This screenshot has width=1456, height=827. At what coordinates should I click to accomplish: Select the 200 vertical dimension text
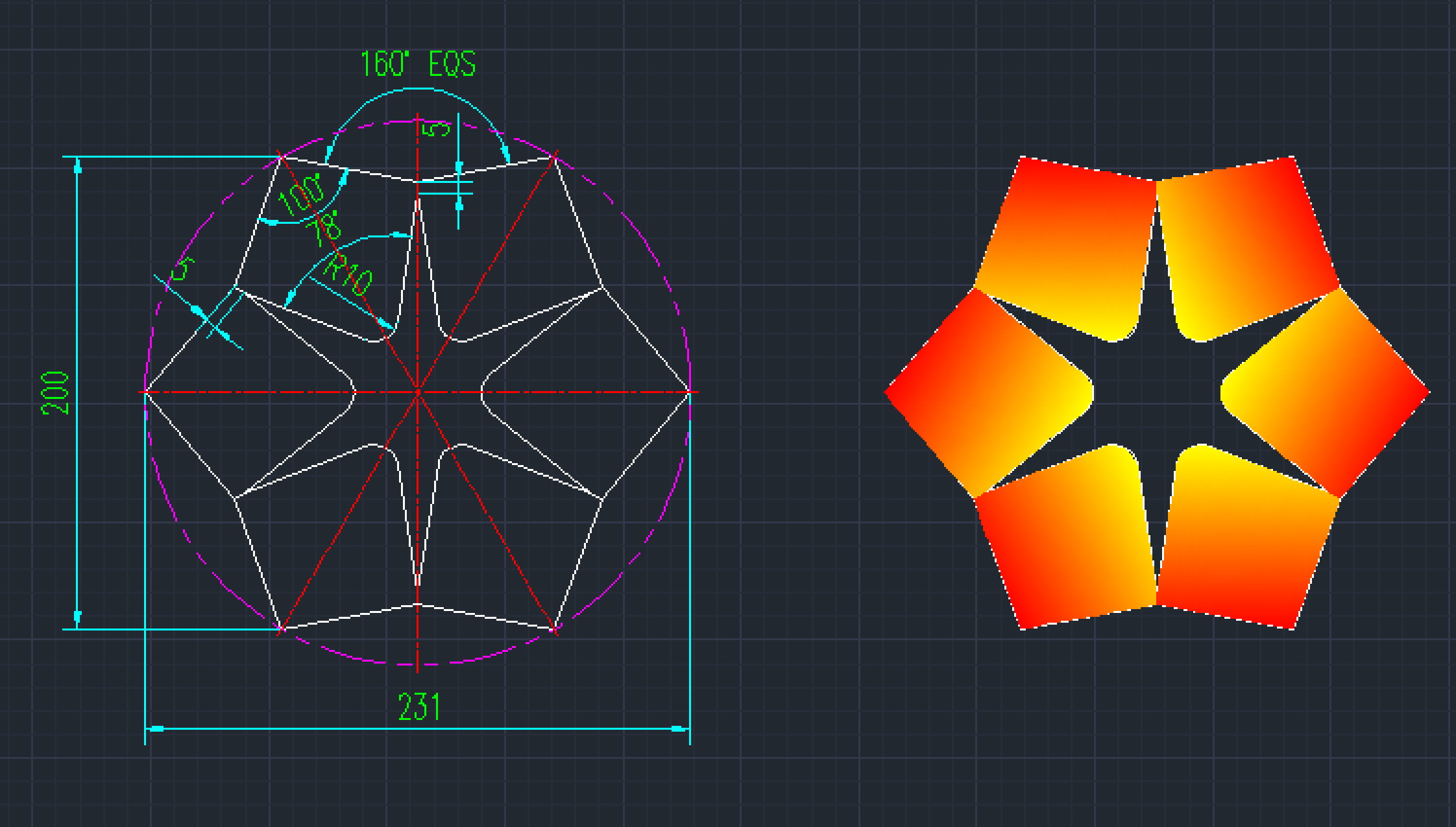click(55, 393)
